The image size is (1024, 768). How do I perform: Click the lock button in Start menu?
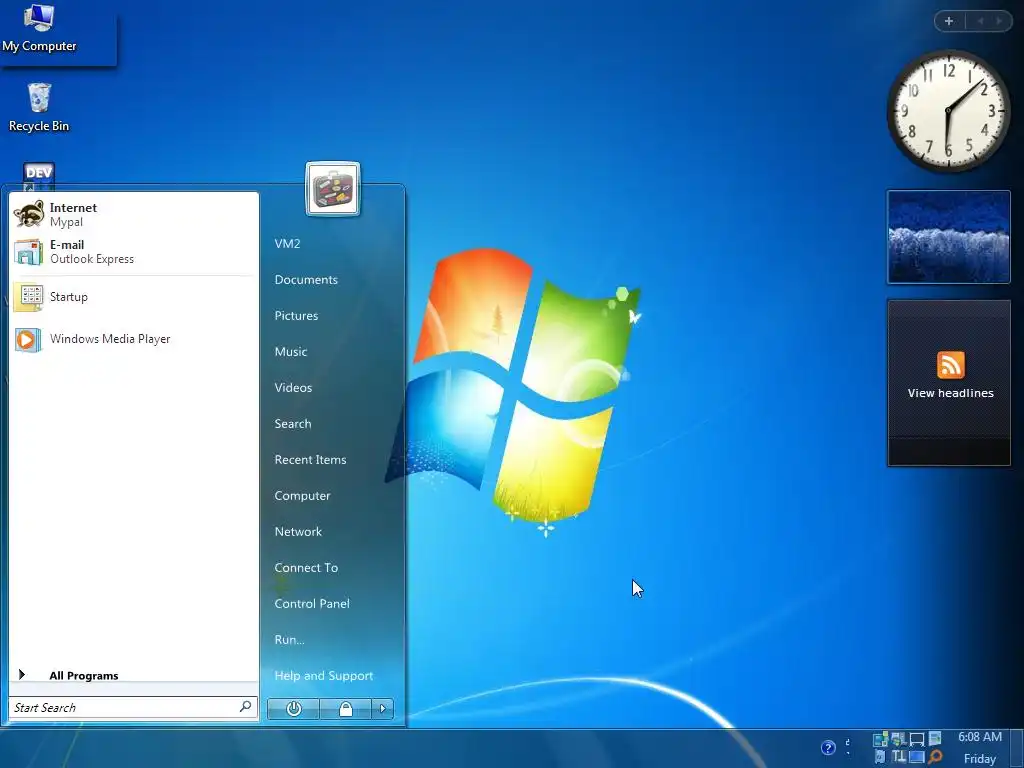click(345, 709)
